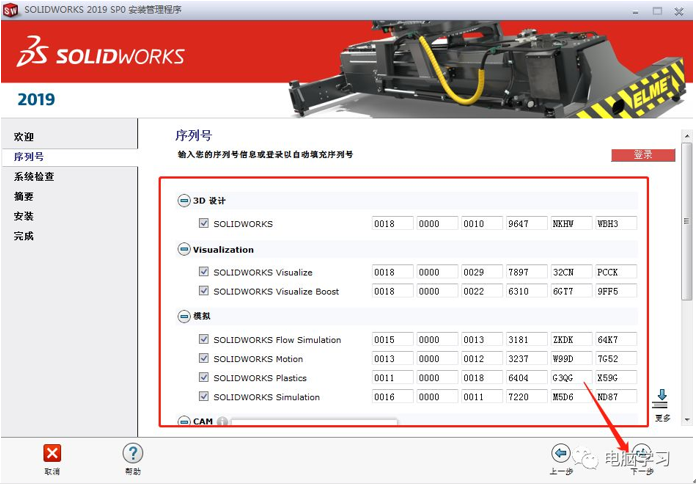The image size is (696, 484).
Task: Select 安装 step in sidebar
Action: pyautogui.click(x=24, y=216)
